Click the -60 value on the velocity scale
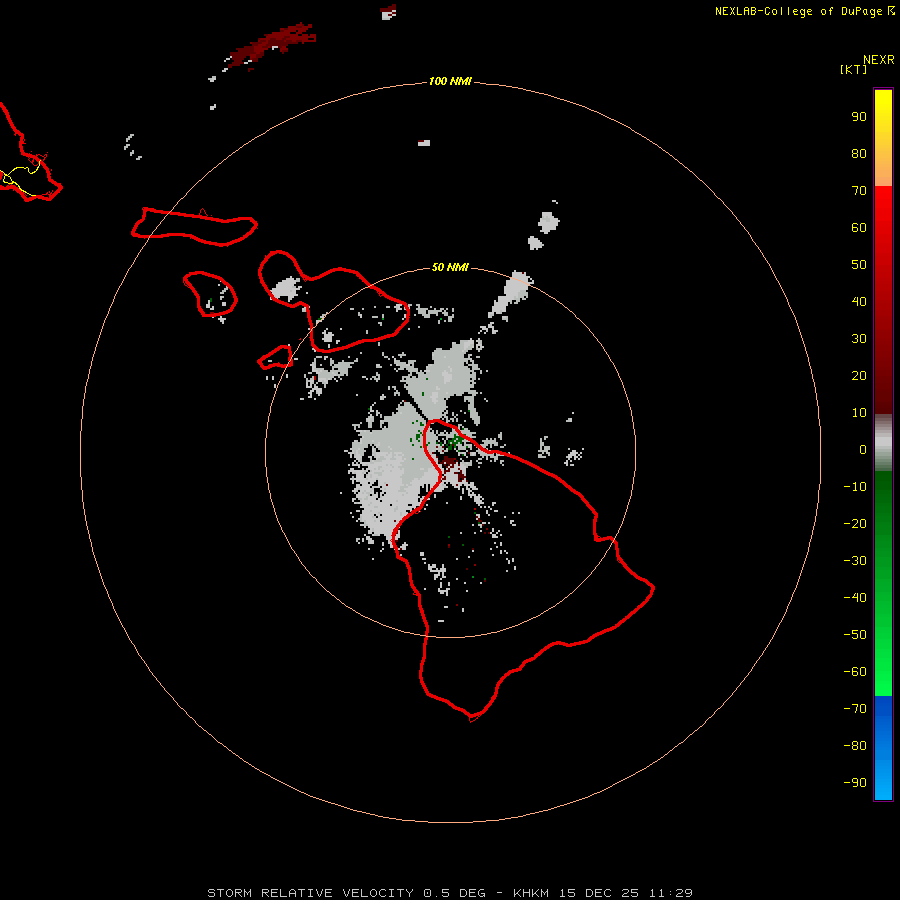Image resolution: width=900 pixels, height=900 pixels. (x=855, y=672)
